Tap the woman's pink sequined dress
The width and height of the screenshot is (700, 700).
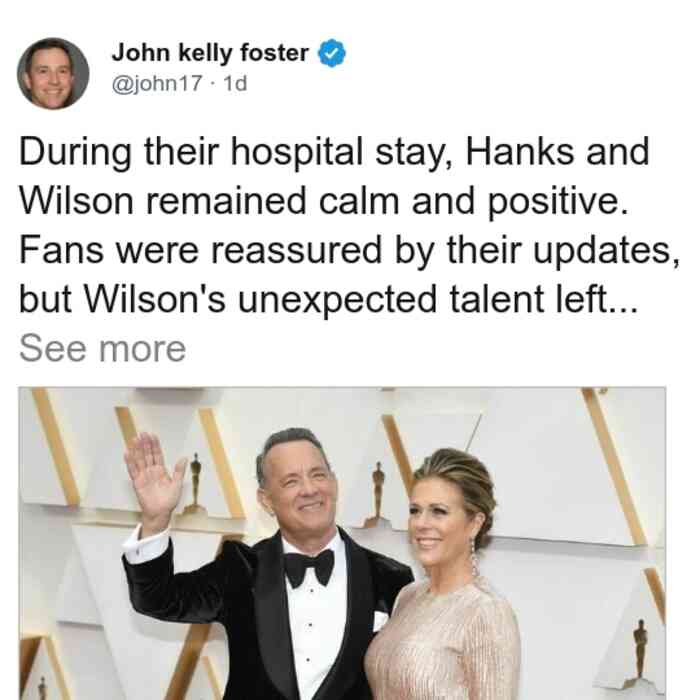click(442, 641)
